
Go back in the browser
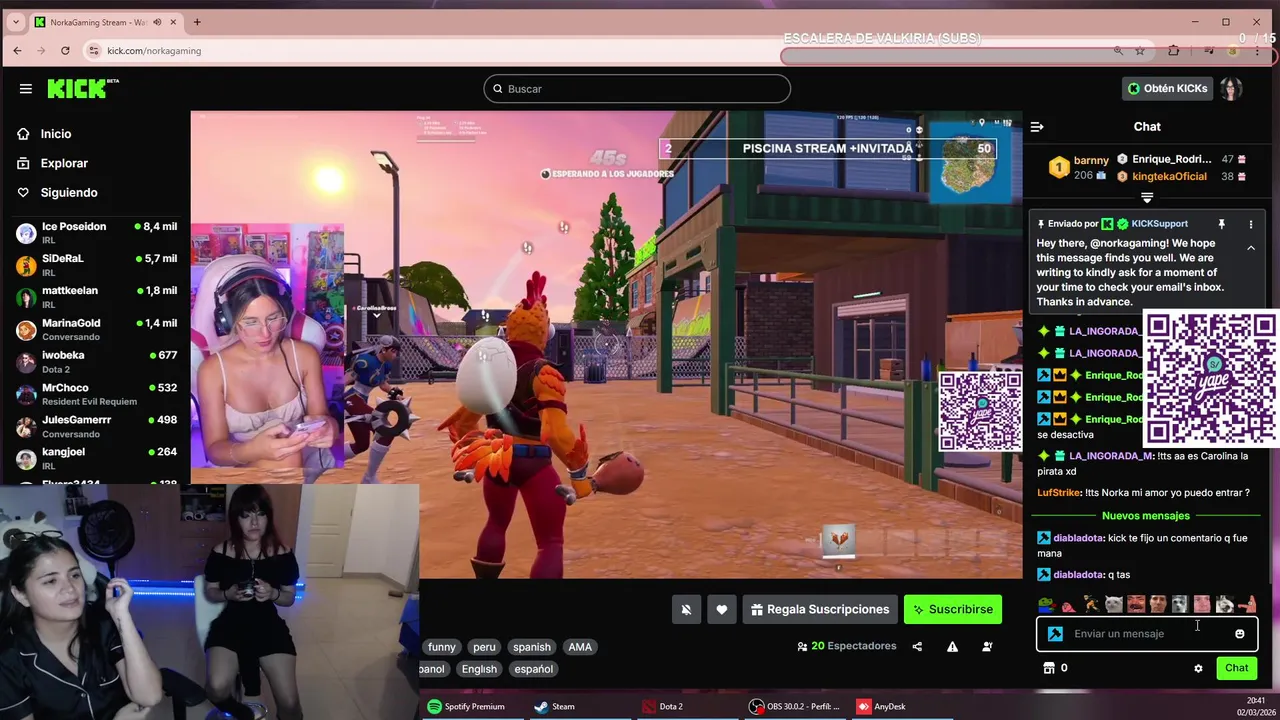17,51
